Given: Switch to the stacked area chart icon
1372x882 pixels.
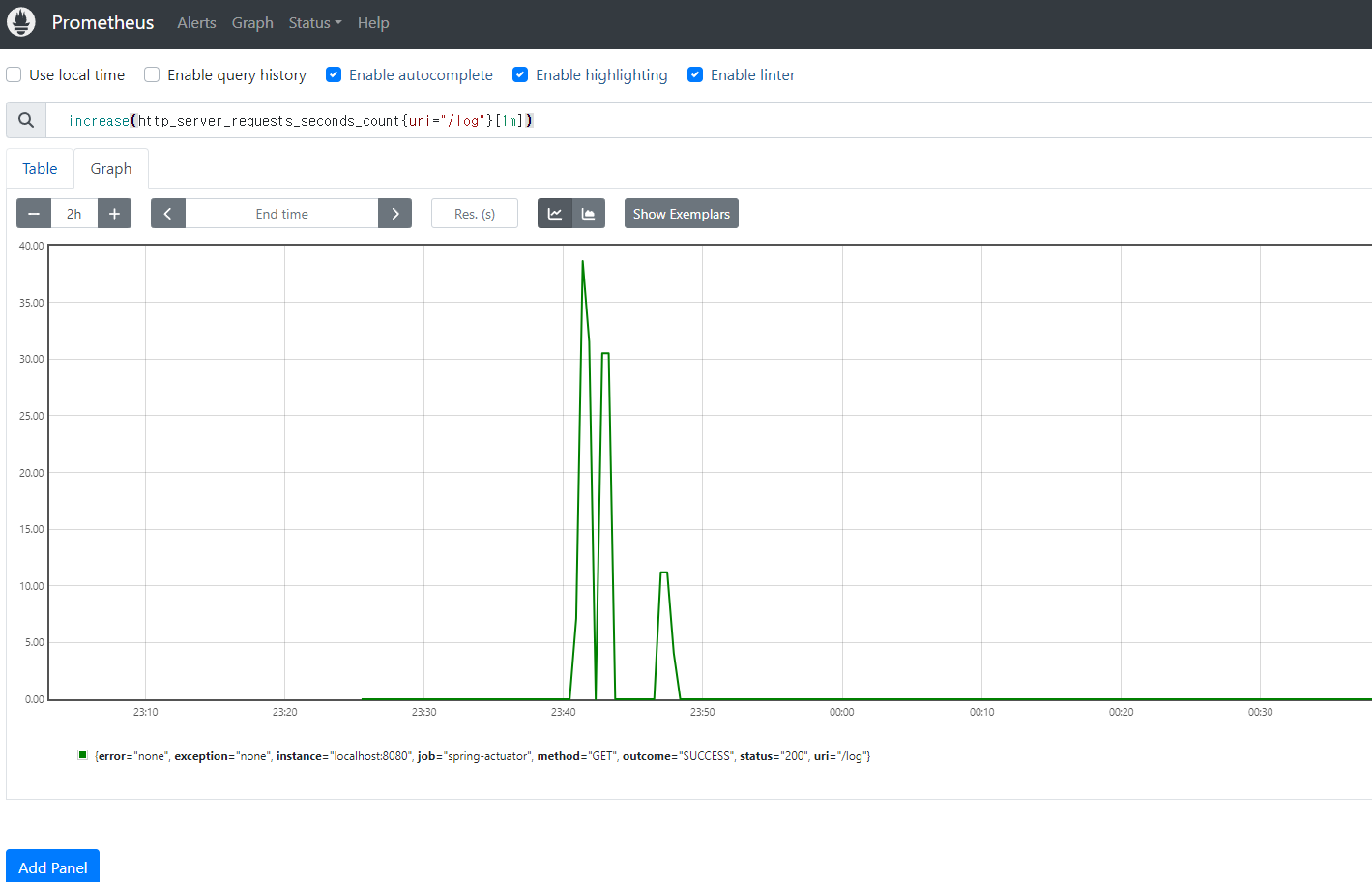Looking at the screenshot, I should coord(588,214).
